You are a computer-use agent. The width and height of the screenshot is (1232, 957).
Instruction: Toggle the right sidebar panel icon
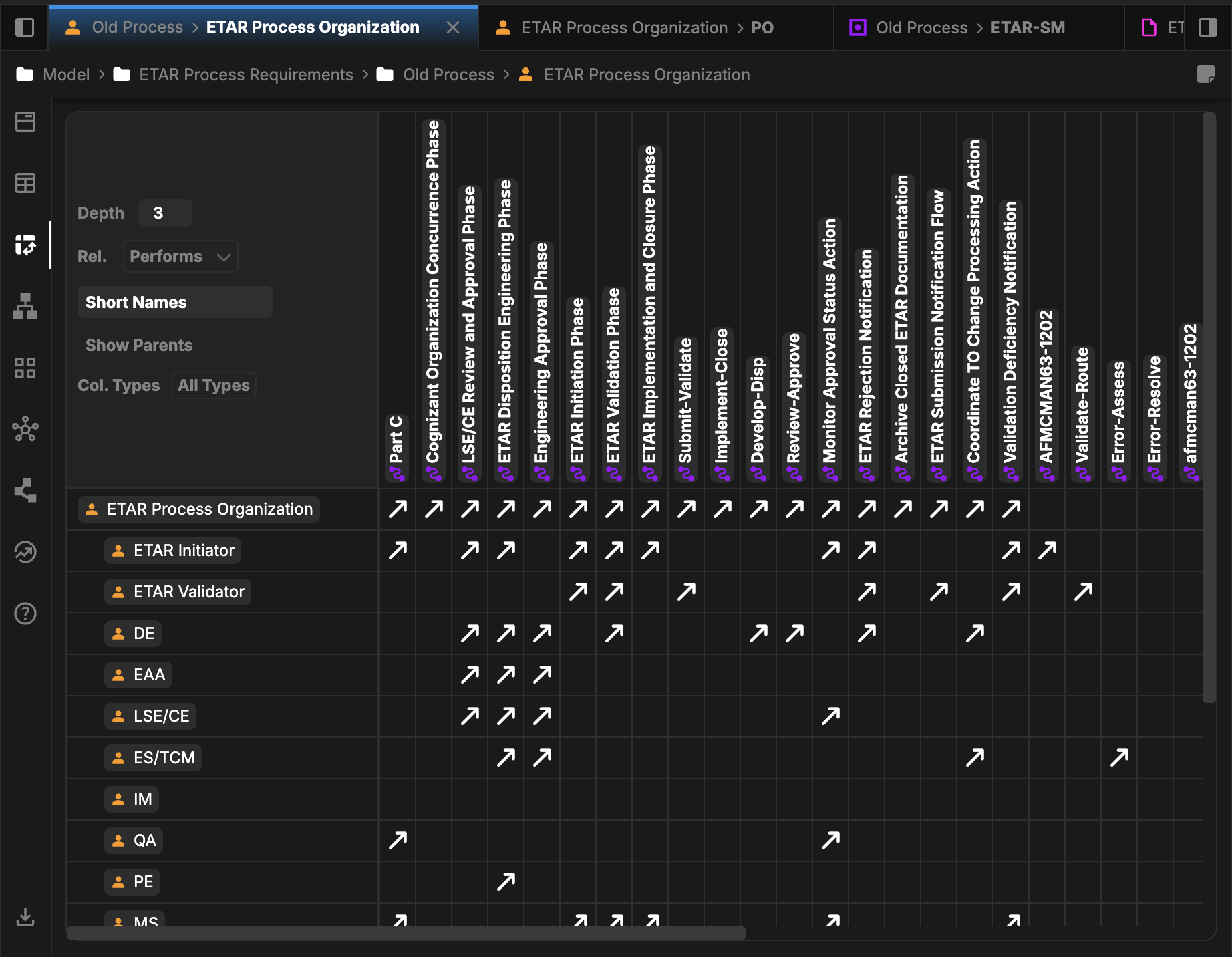[1208, 27]
